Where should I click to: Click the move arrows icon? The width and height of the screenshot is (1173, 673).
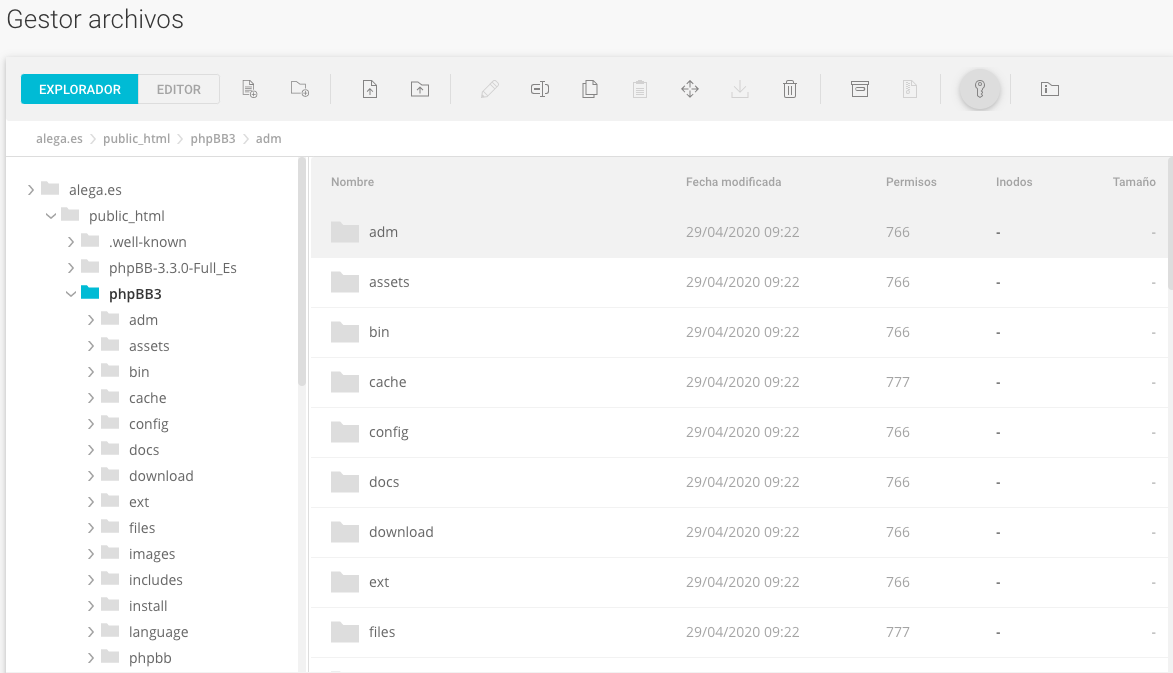click(x=690, y=89)
